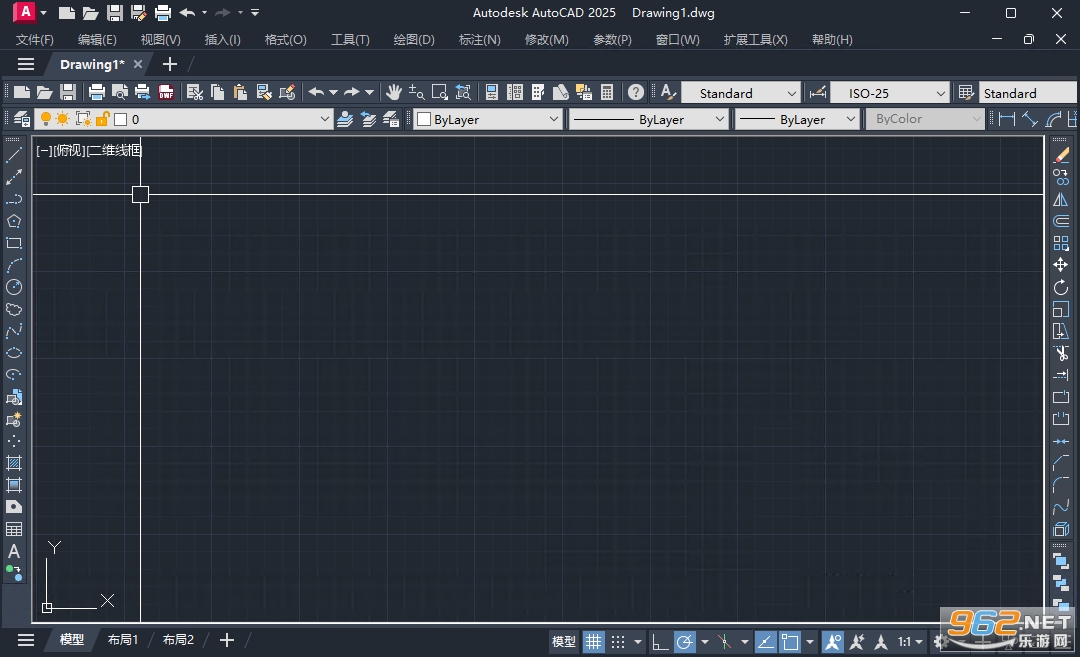Select the Revision Cloud tool
1080x657 pixels.
click(14, 309)
